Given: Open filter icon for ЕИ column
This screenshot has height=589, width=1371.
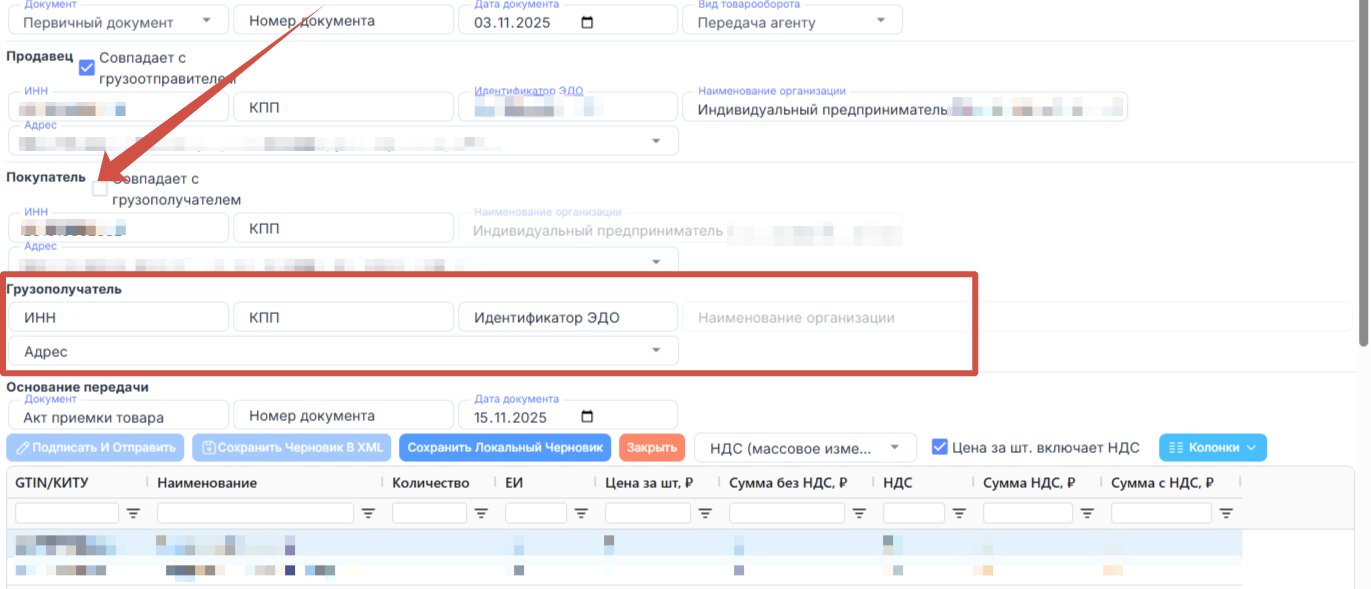Looking at the screenshot, I should 581,513.
